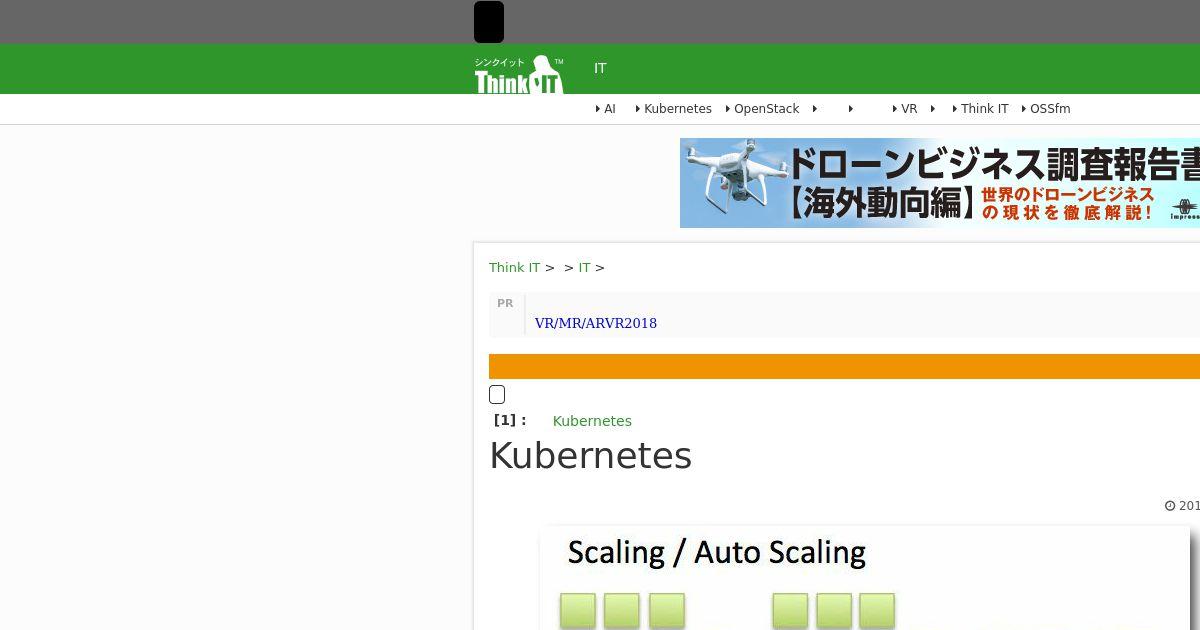Open the Kubernetes topic in navigation bar

point(678,109)
